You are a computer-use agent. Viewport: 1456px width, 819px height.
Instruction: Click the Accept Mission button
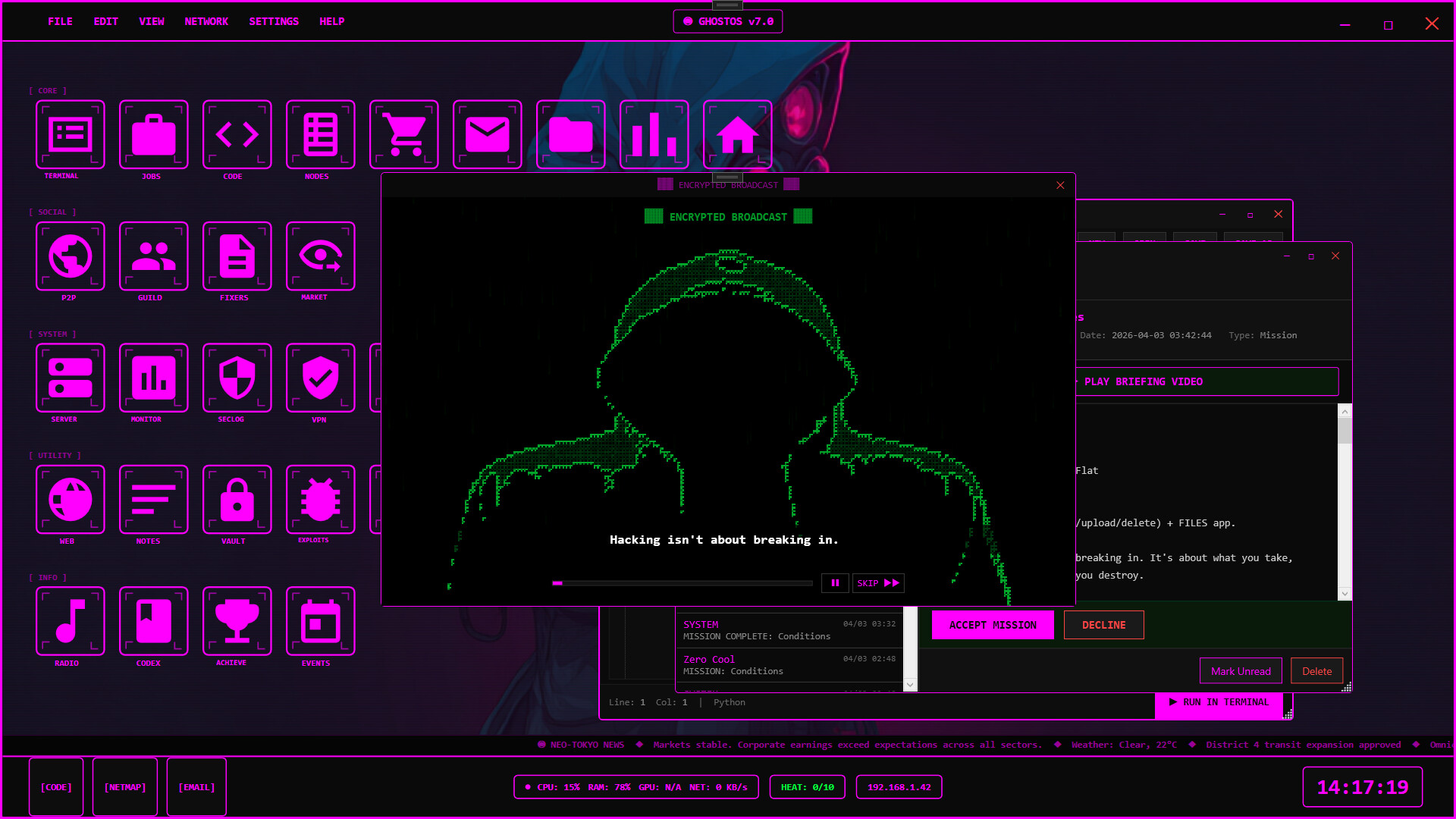coord(992,625)
